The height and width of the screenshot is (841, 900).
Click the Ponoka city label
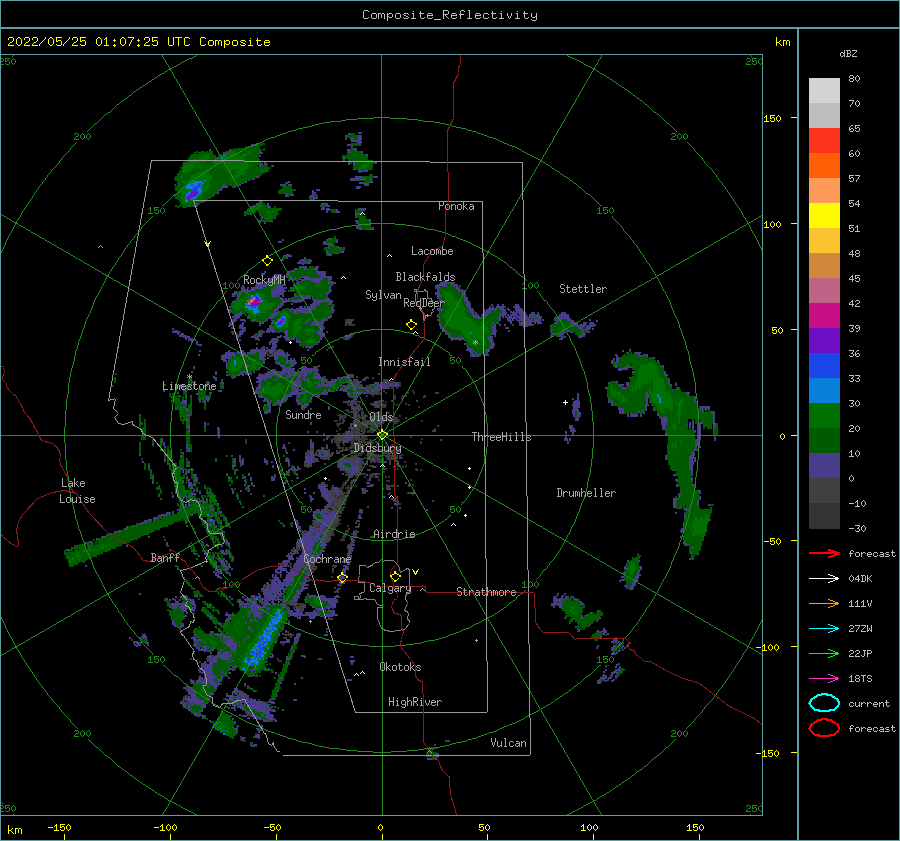point(456,206)
